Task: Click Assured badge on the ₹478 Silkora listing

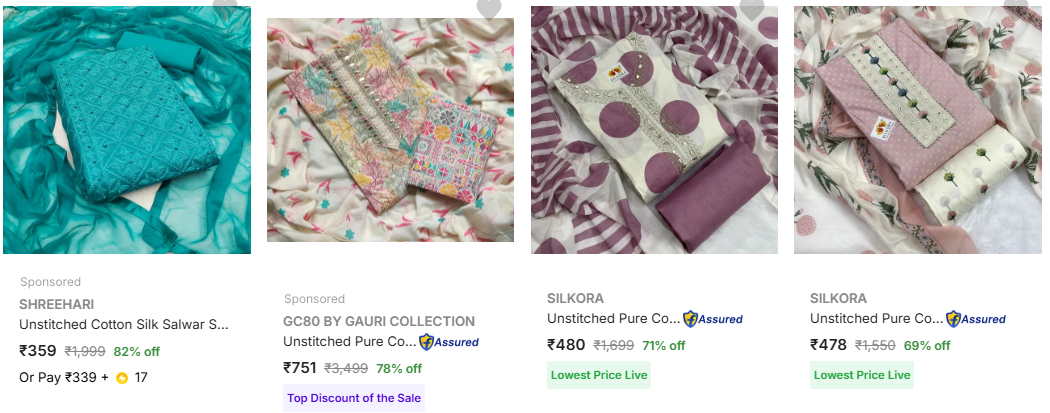Action: tap(975, 319)
